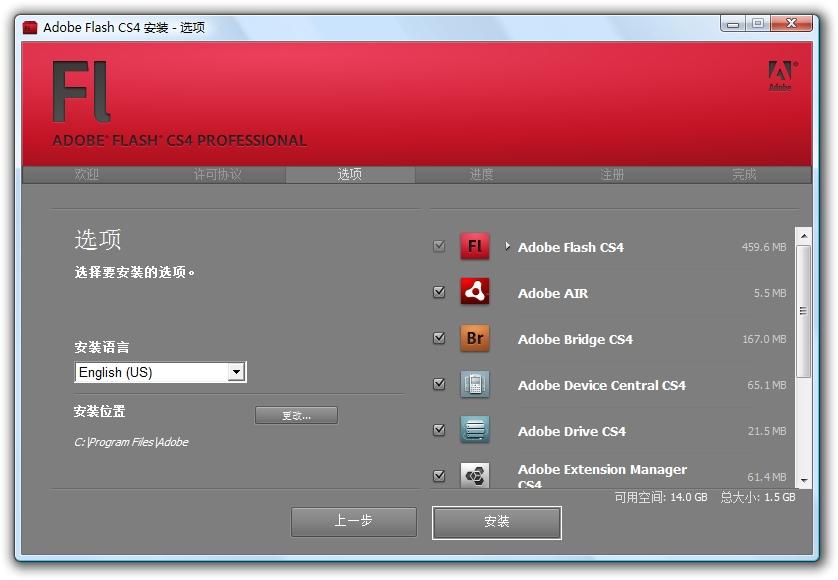Click 更改... to change the install location
Screen dimensions: 838x580
296,415
